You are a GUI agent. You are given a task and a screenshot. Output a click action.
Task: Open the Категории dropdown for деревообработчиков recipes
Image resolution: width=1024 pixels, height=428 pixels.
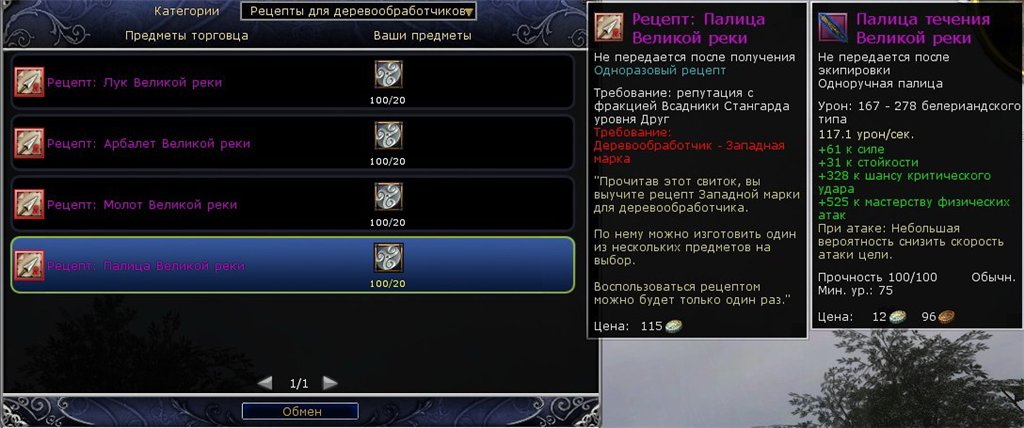tap(358, 11)
